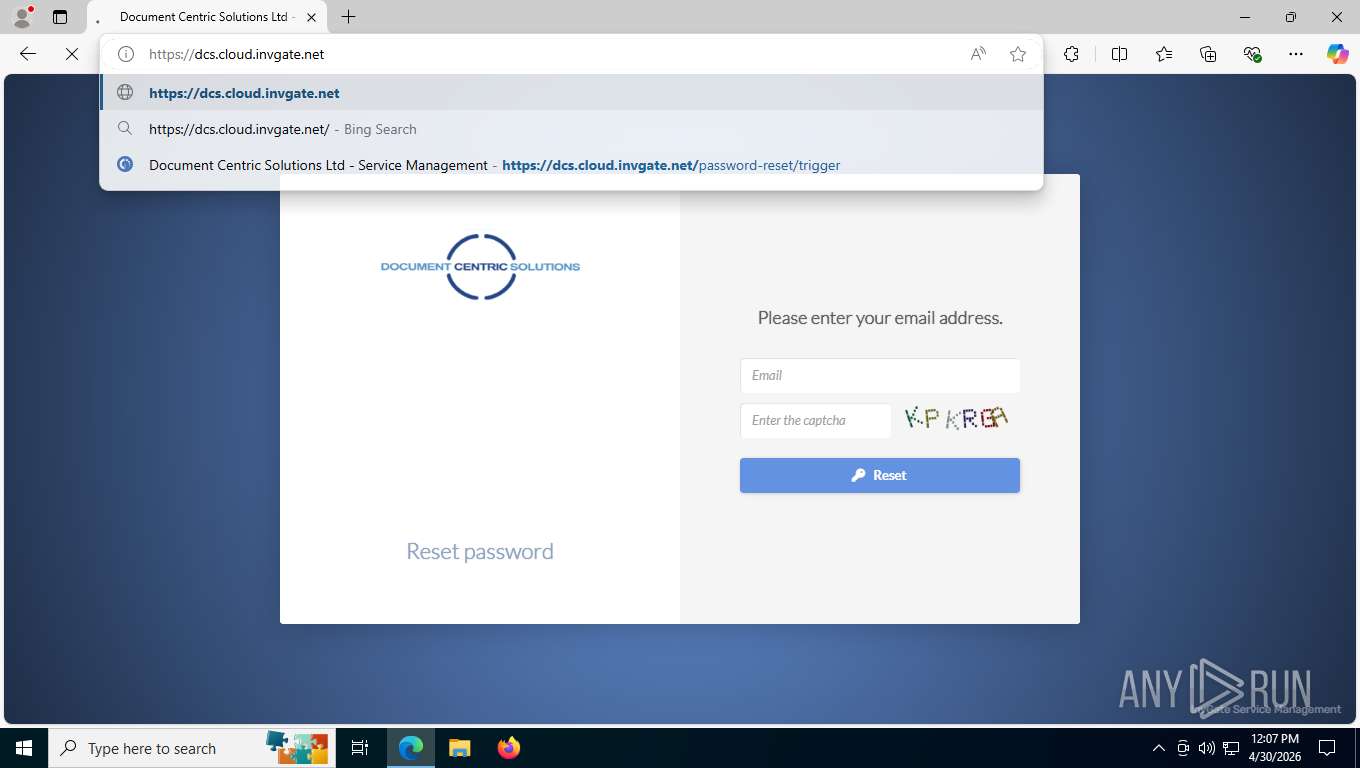Click the address bar URL text

[x=237, y=54]
